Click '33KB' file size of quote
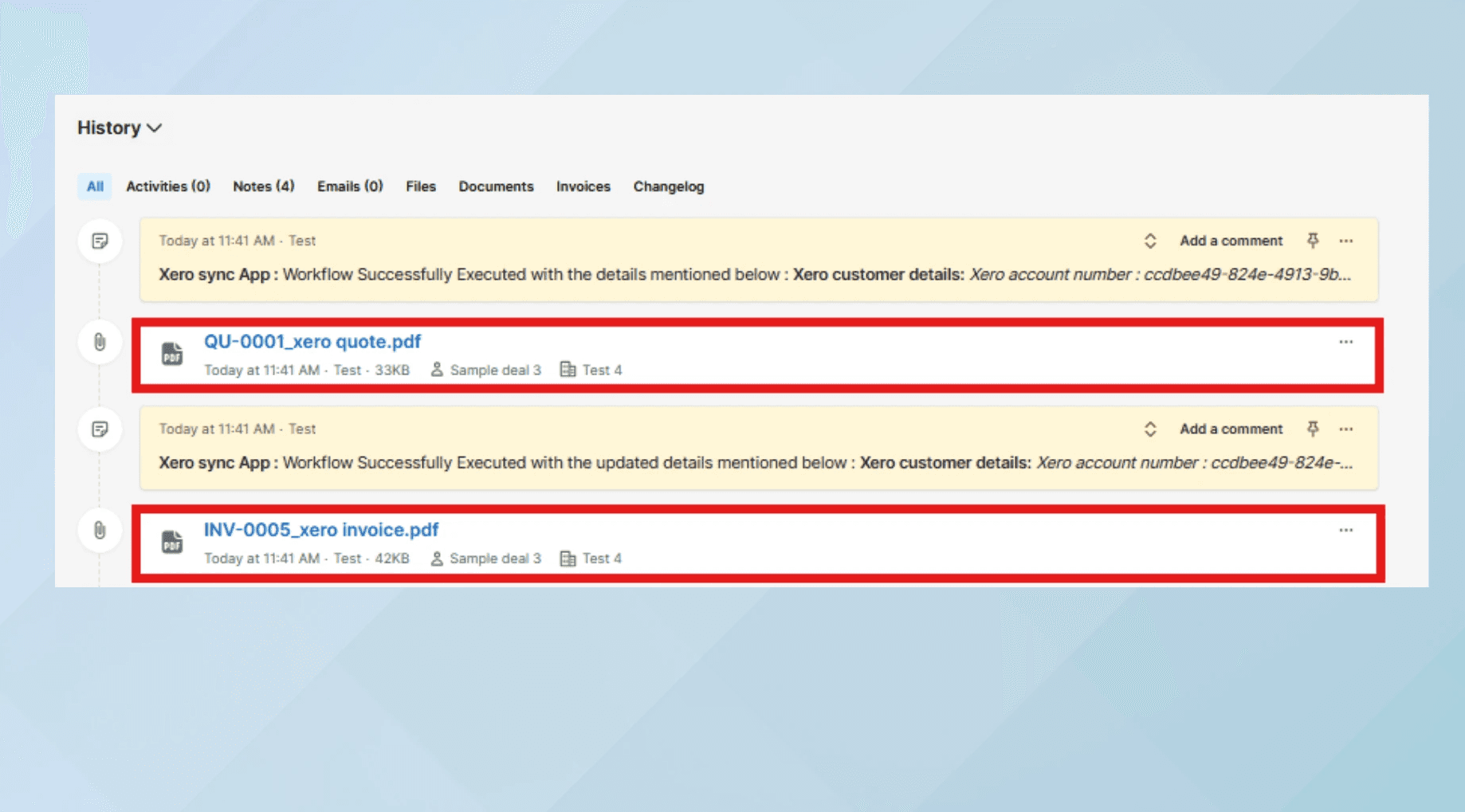This screenshot has width=1465, height=812. click(392, 370)
